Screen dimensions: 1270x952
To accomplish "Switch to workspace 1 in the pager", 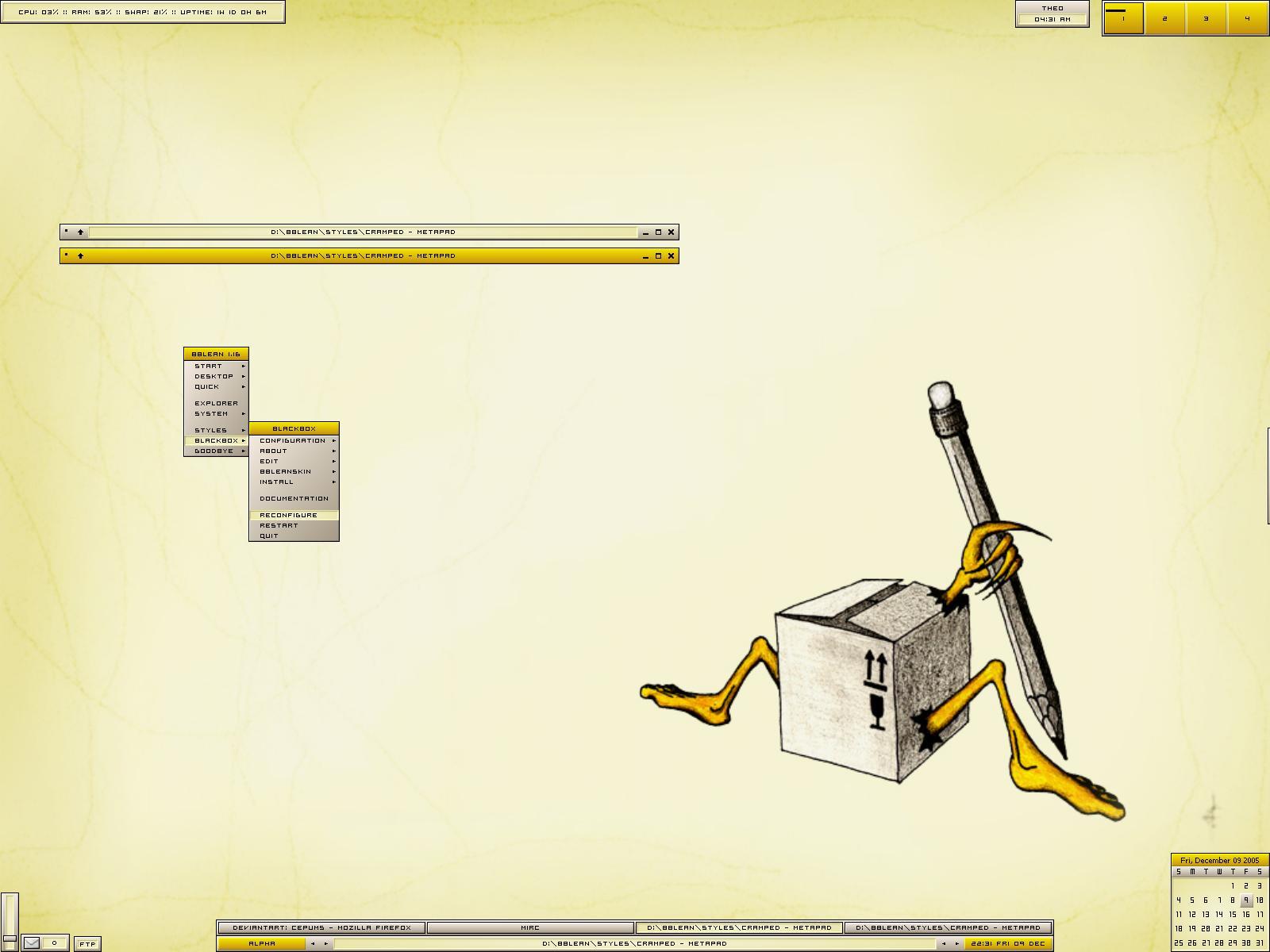I will point(1124,19).
